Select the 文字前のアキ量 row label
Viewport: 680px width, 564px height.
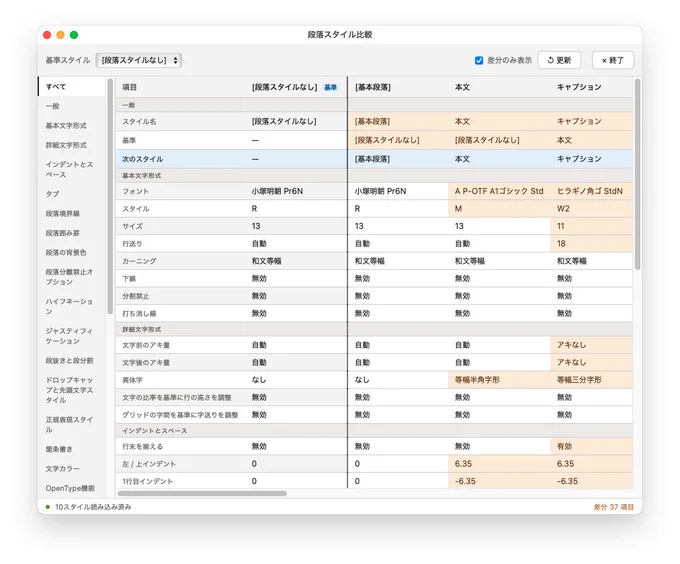[x=146, y=345]
